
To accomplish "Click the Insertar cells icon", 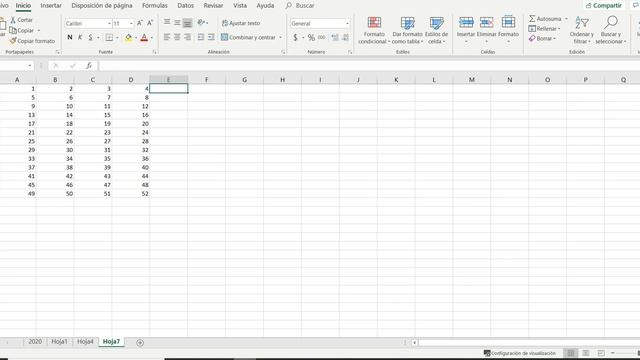I will [x=466, y=22].
